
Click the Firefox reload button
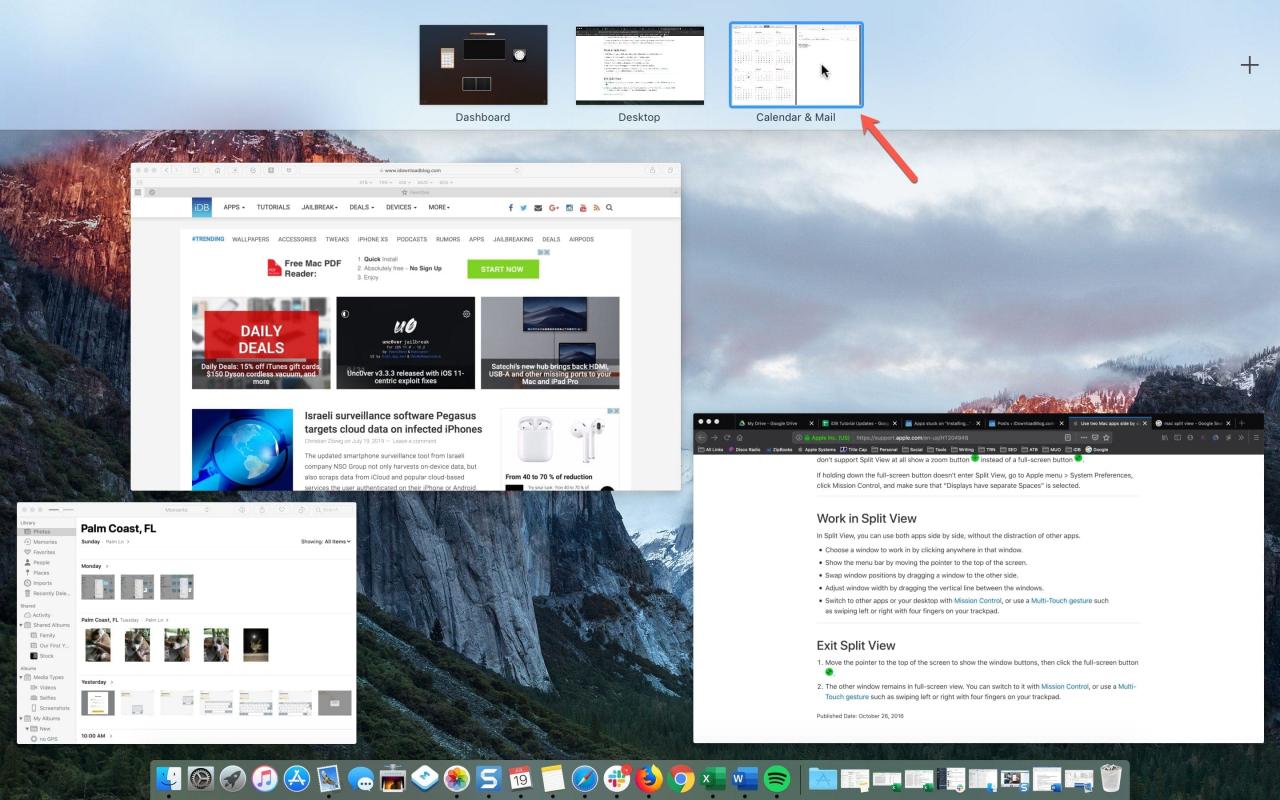coord(726,437)
